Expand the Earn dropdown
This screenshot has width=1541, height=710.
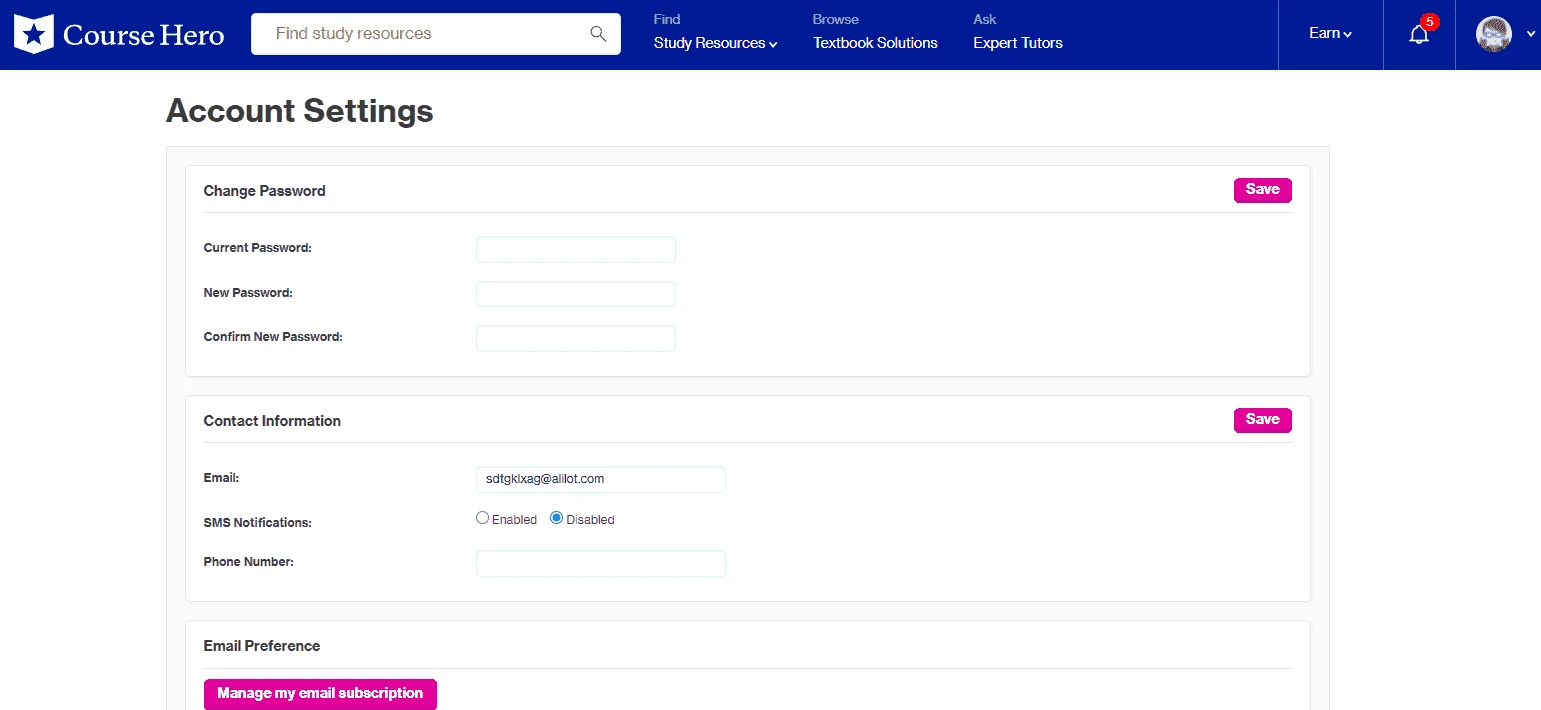(1330, 34)
